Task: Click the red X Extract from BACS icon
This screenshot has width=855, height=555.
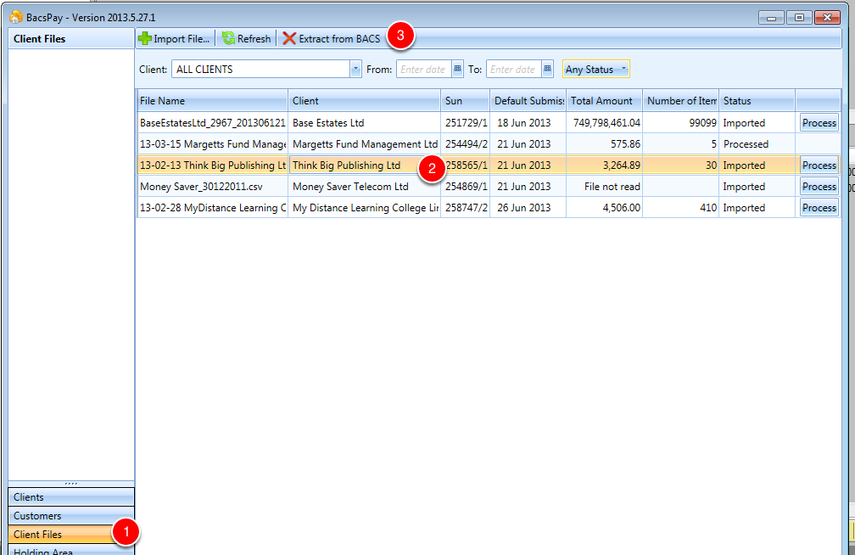Action: pyautogui.click(x=289, y=39)
